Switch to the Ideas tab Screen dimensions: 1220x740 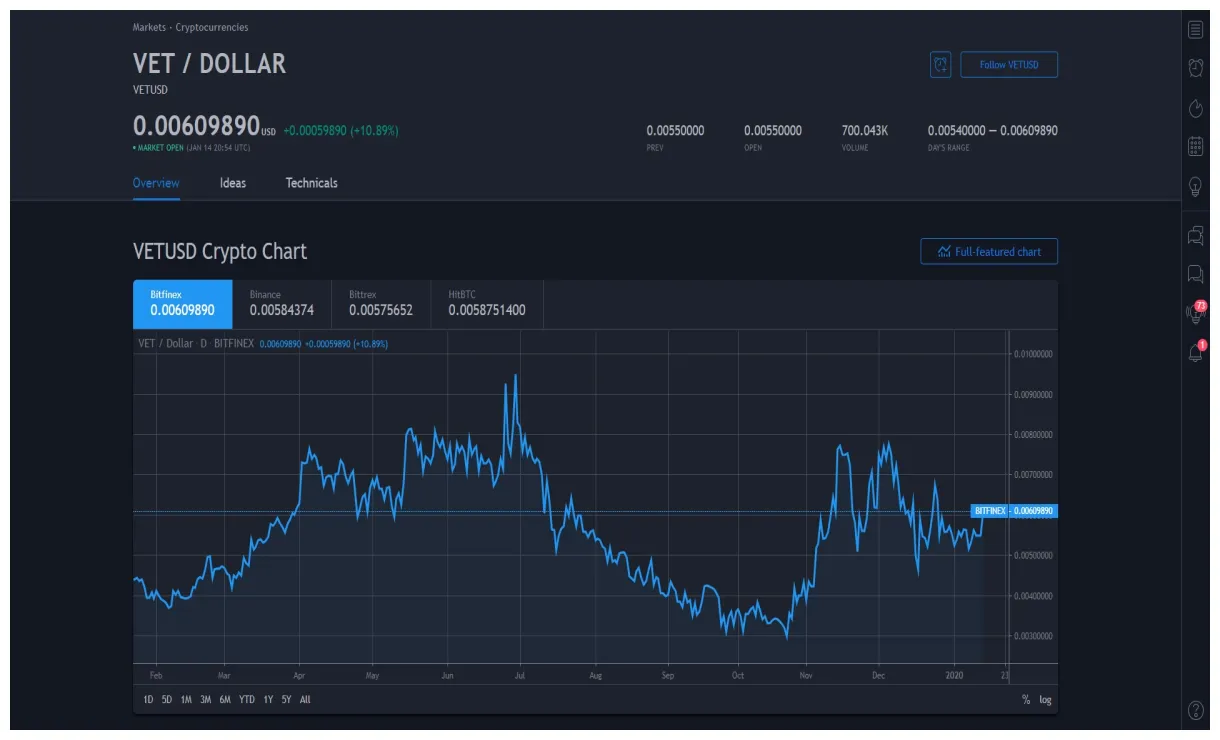(232, 183)
